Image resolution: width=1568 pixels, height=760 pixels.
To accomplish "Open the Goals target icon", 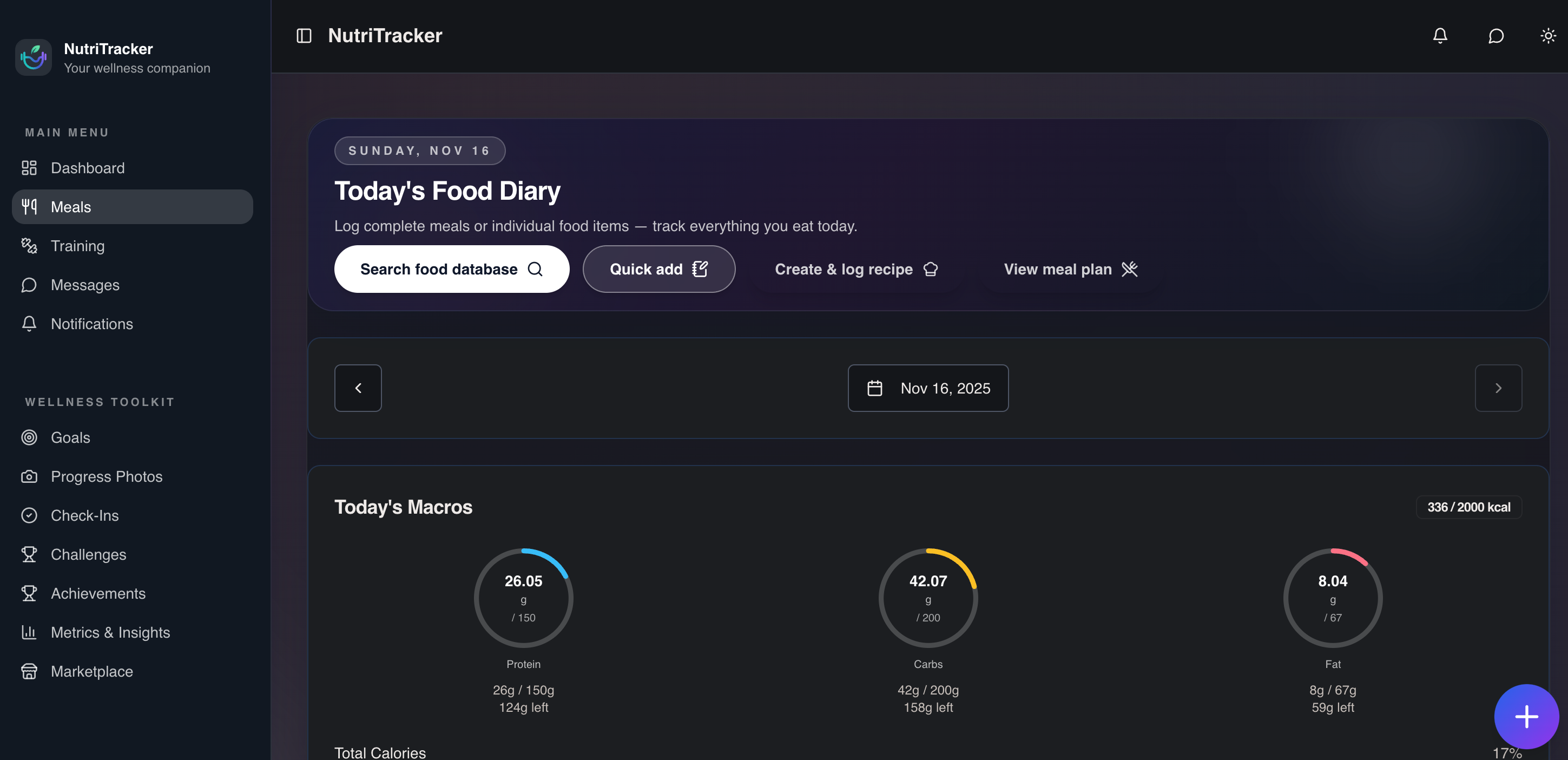I will (x=29, y=437).
